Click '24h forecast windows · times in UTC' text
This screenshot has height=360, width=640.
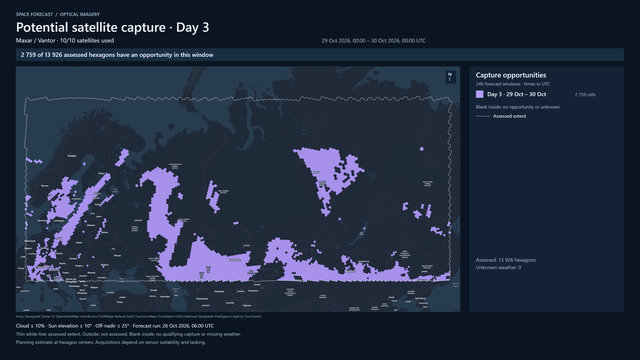[x=513, y=84]
